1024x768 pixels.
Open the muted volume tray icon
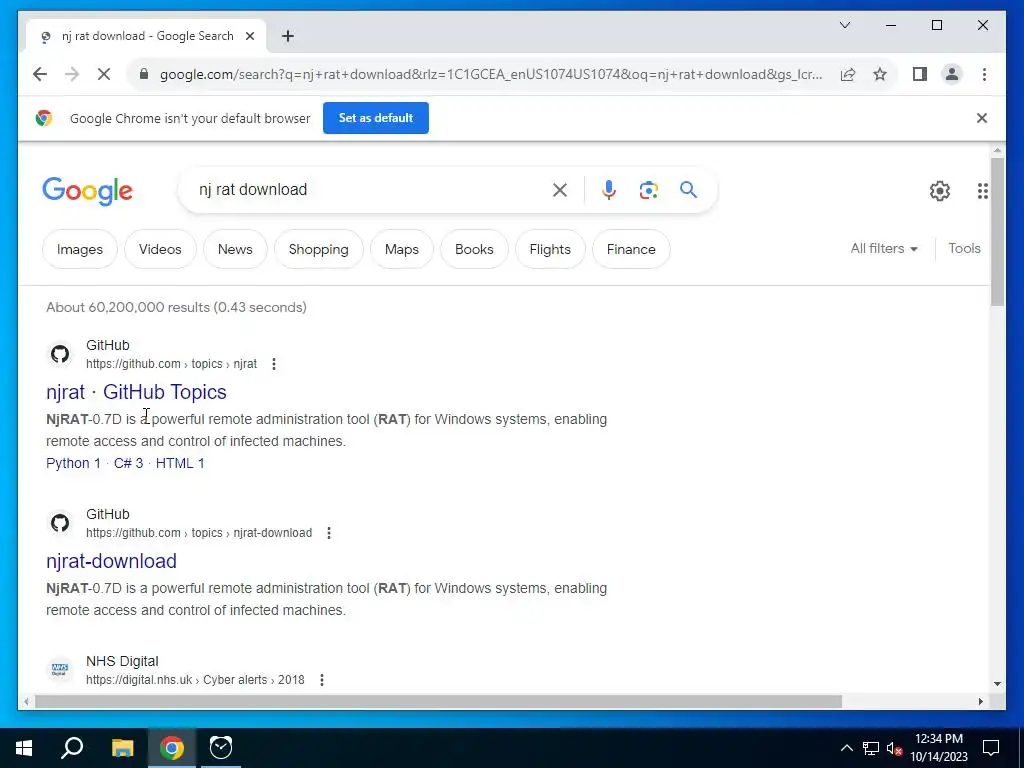[x=894, y=748]
